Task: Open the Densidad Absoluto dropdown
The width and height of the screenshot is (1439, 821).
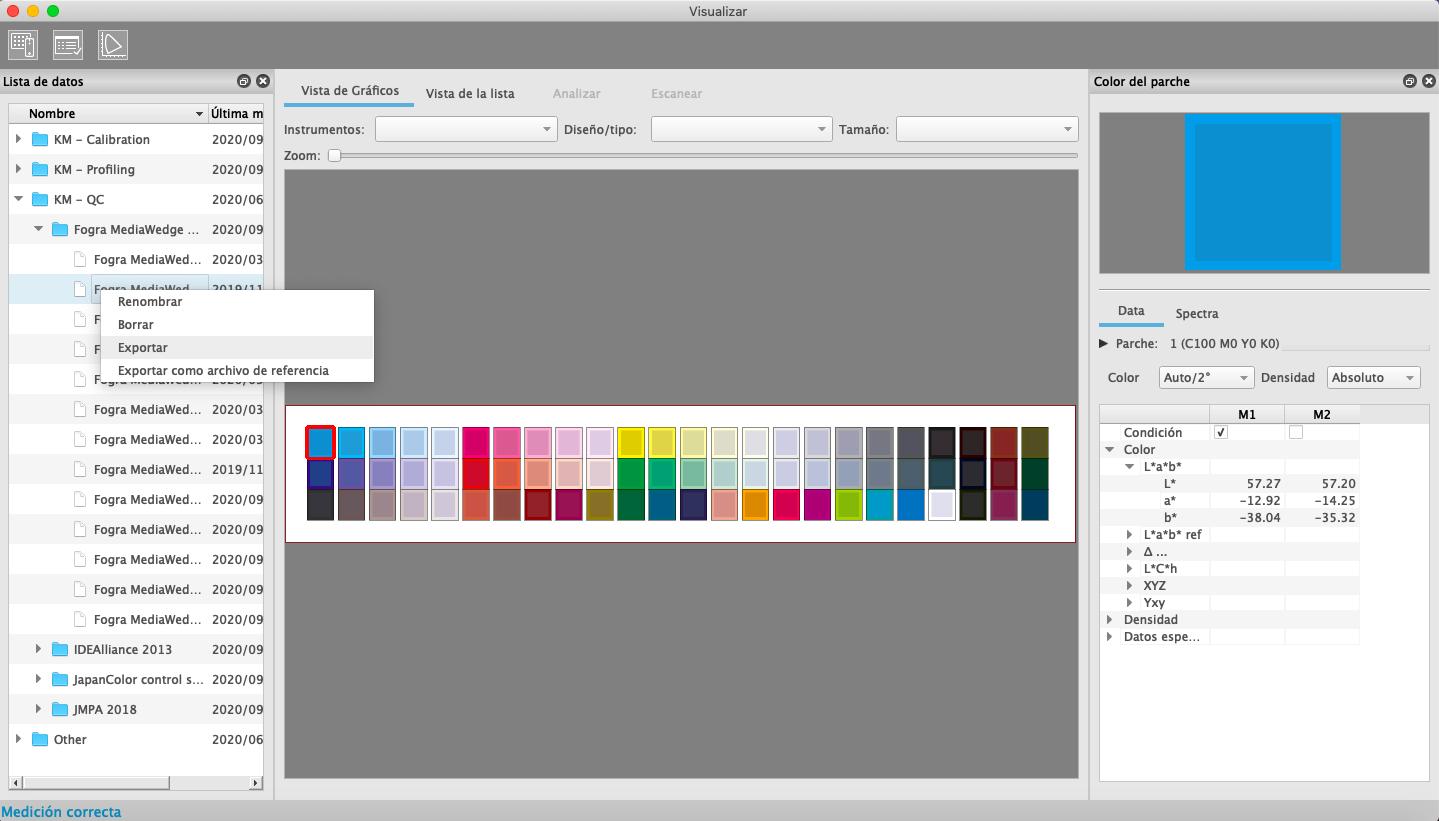Action: tap(1374, 377)
